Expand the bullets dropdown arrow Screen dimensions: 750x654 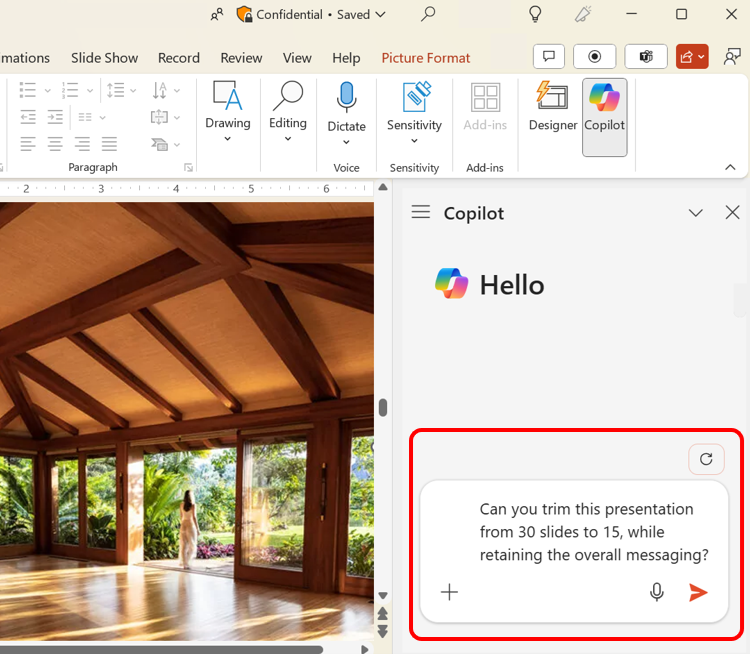click(47, 90)
